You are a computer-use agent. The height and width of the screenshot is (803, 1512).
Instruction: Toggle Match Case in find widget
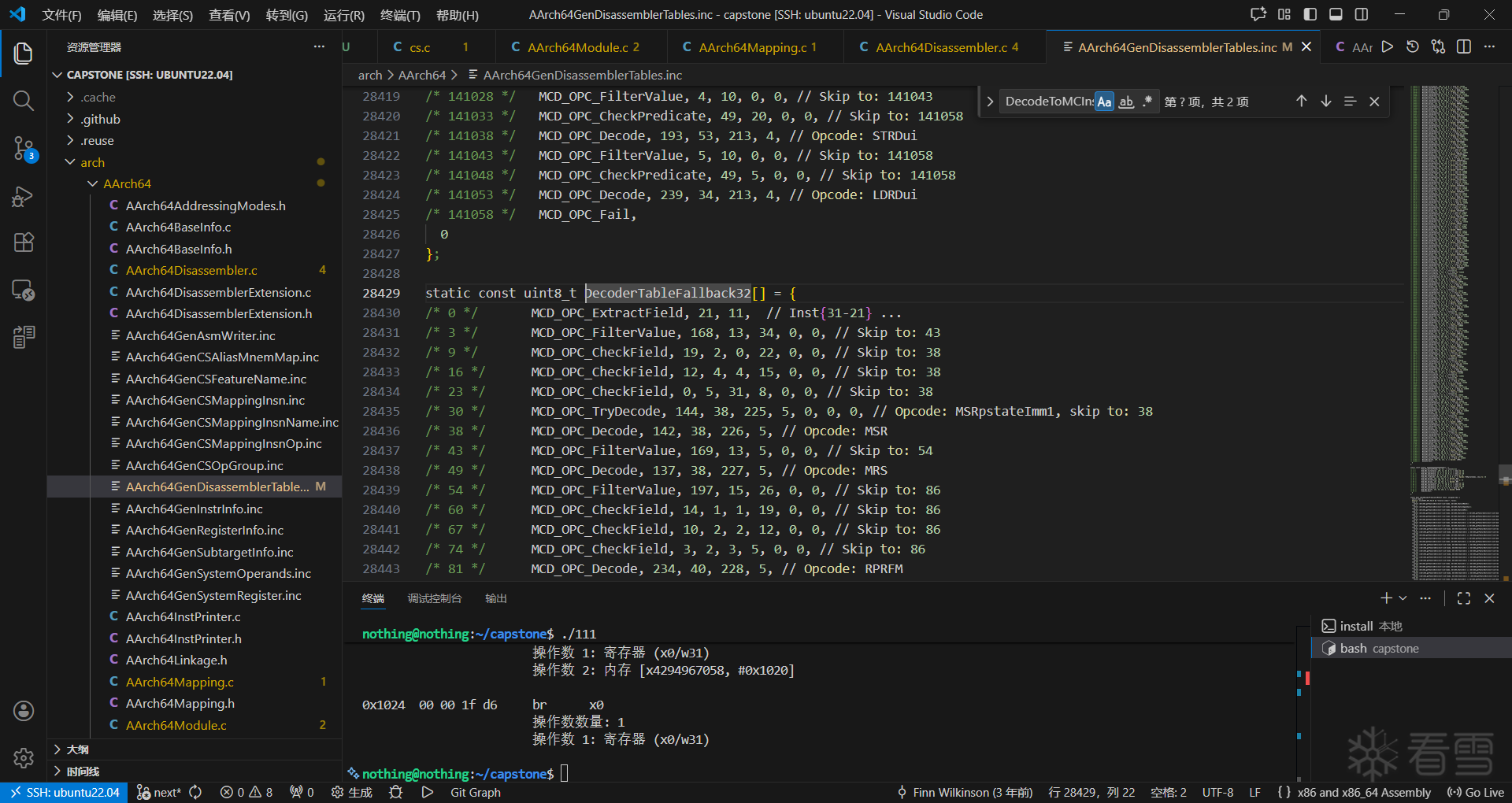click(x=1105, y=102)
